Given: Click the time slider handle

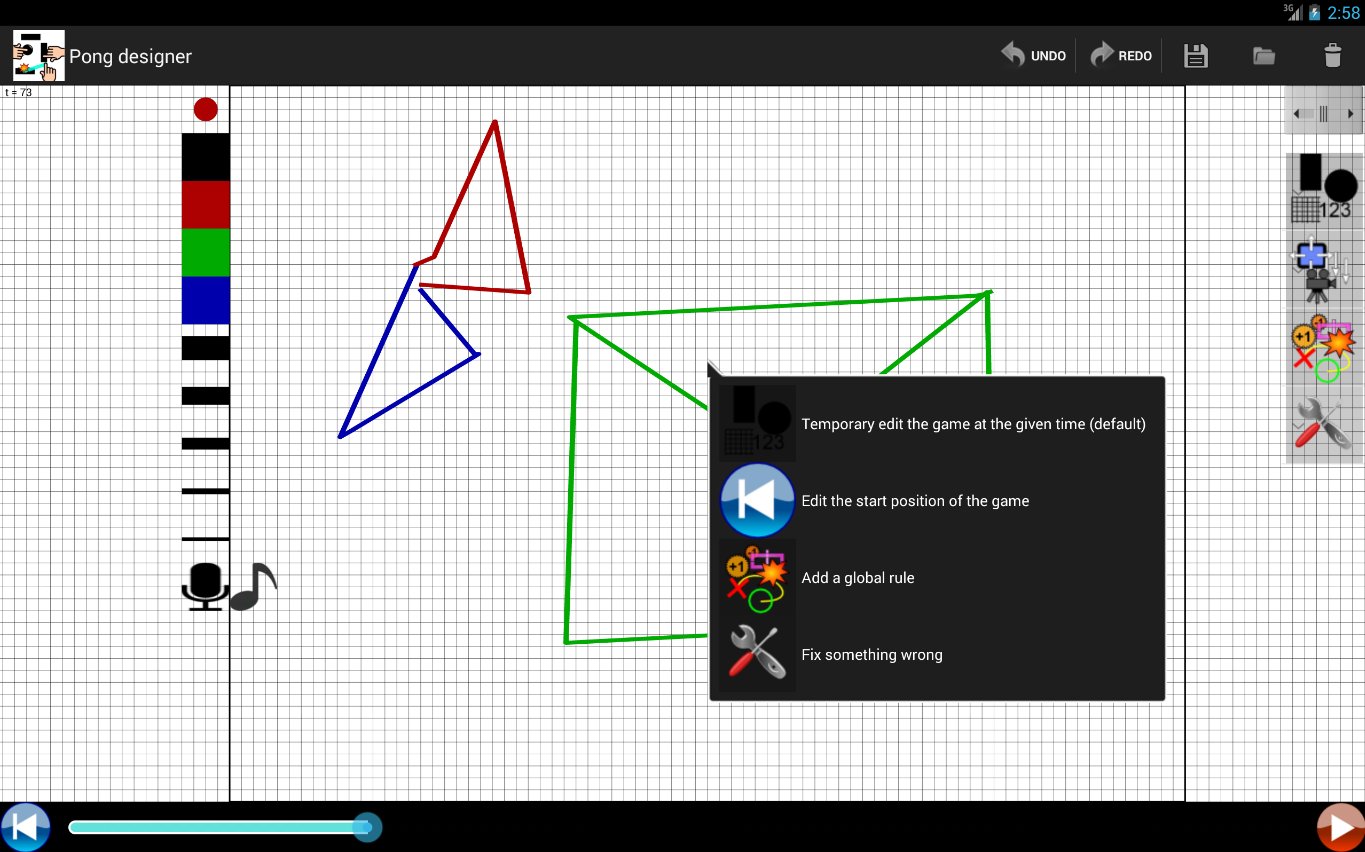Looking at the screenshot, I should click(367, 827).
